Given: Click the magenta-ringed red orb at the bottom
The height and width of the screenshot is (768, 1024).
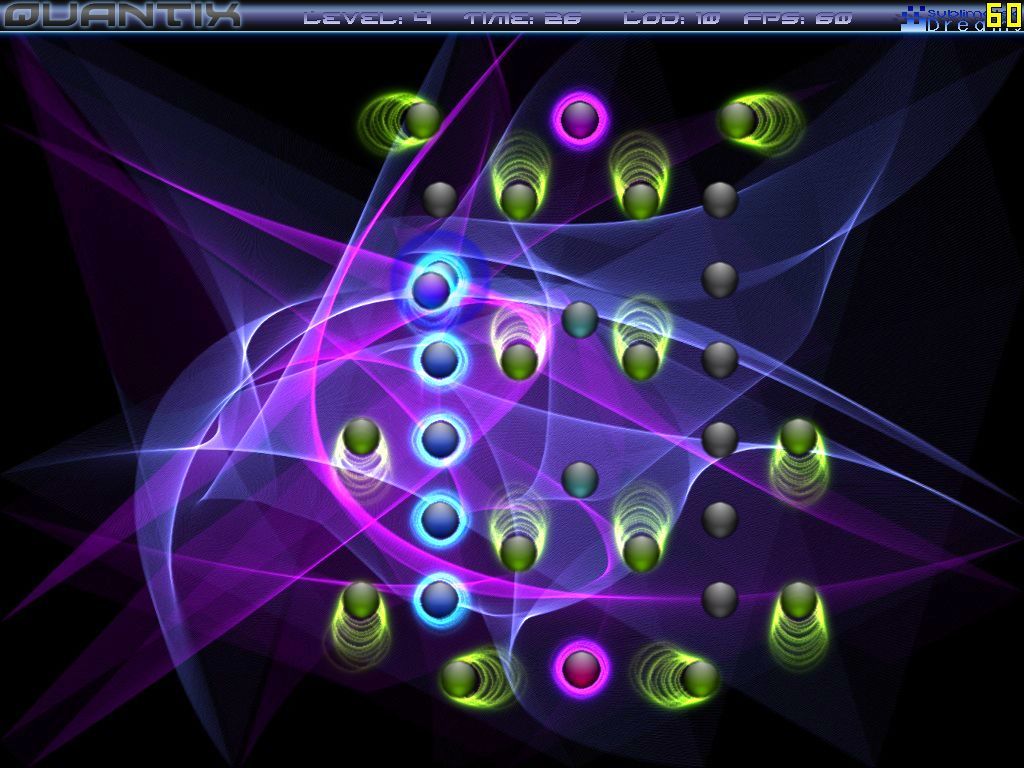Looking at the screenshot, I should [581, 669].
